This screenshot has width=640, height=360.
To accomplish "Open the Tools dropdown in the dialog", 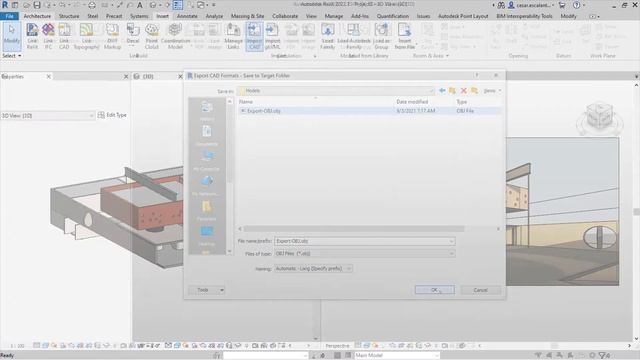I will [x=207, y=290].
